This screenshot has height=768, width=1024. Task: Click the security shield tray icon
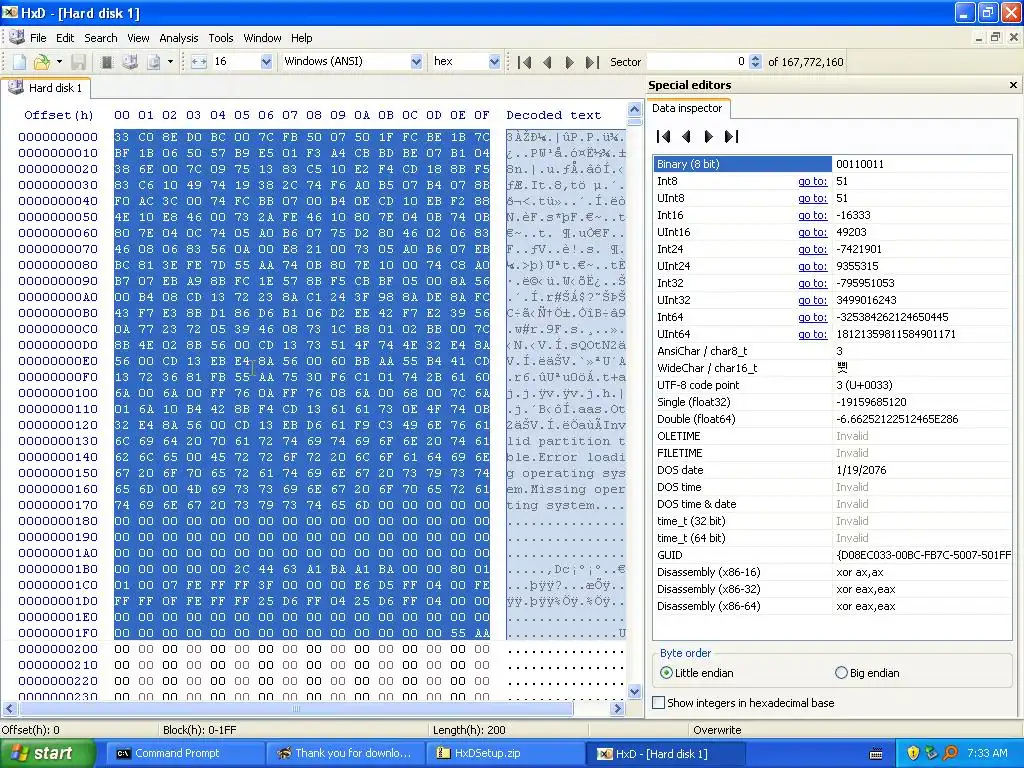pos(912,753)
